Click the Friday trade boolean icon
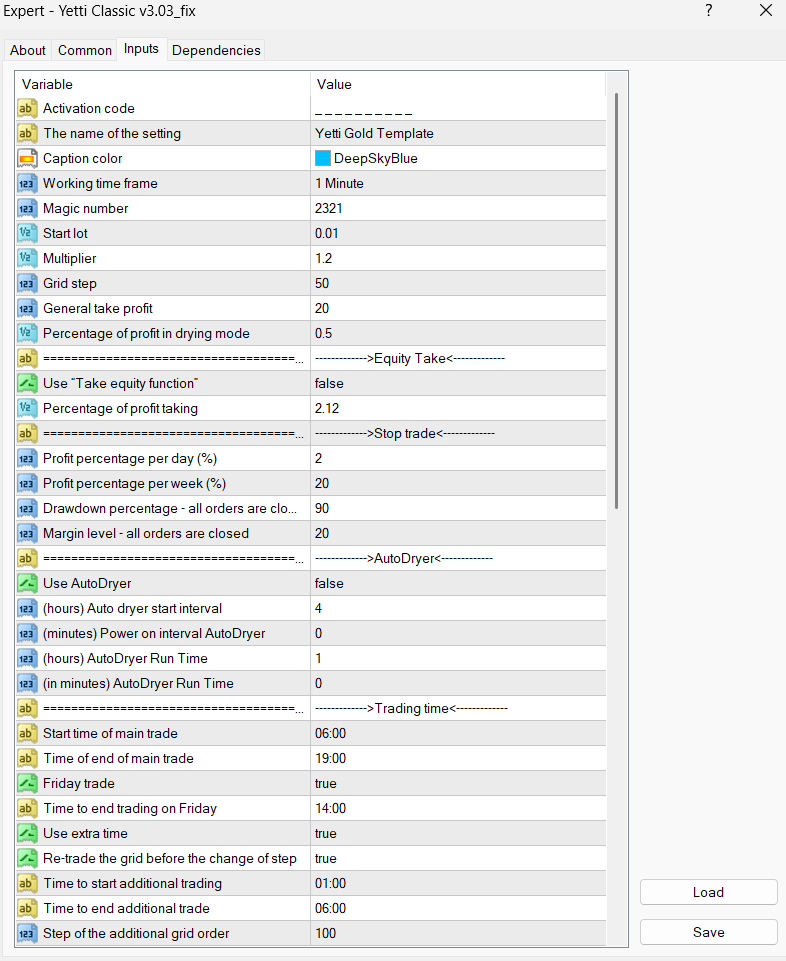Image resolution: width=786 pixels, height=961 pixels. point(27,783)
